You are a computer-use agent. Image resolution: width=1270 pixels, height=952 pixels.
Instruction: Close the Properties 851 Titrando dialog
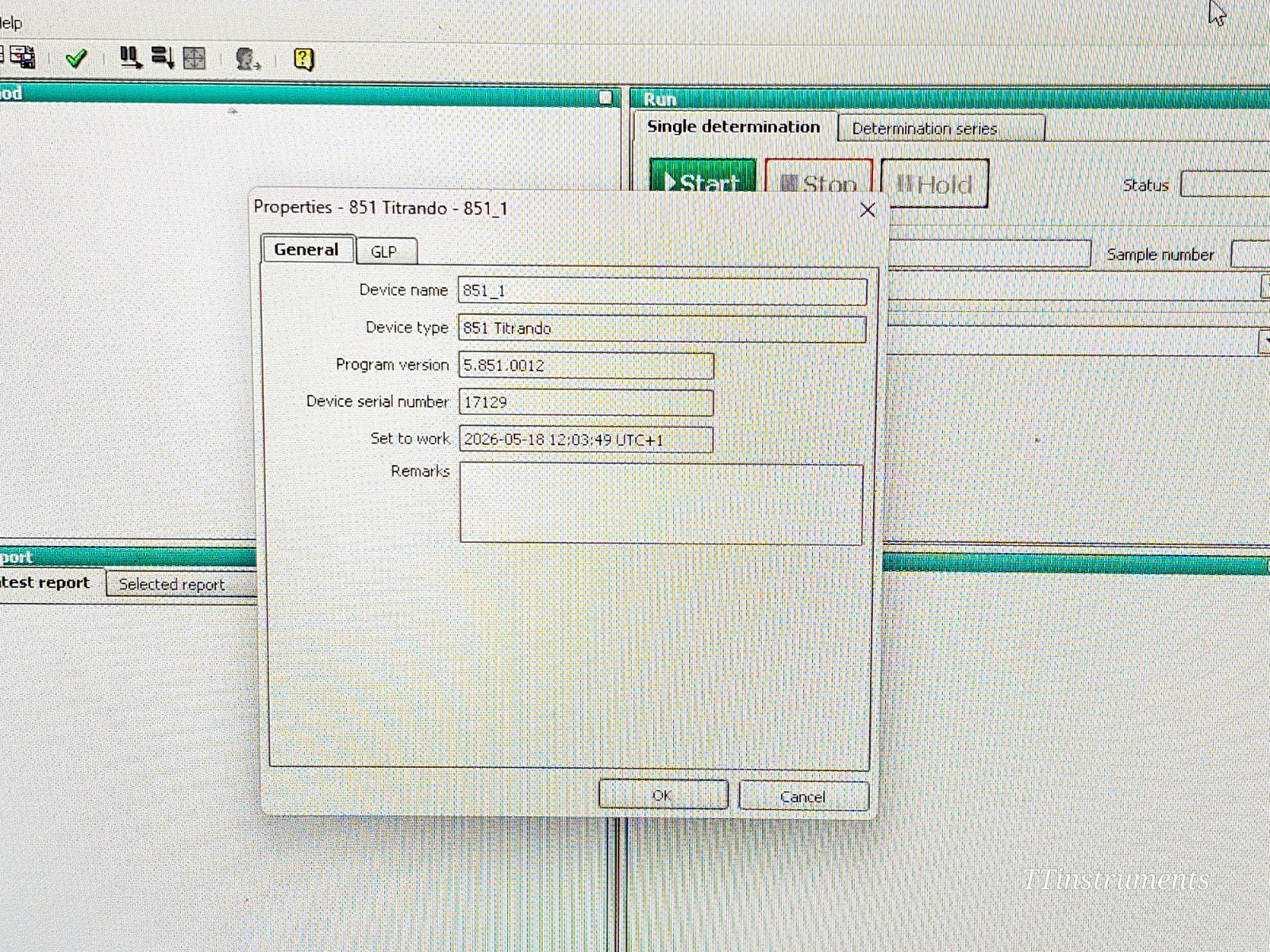coord(868,210)
